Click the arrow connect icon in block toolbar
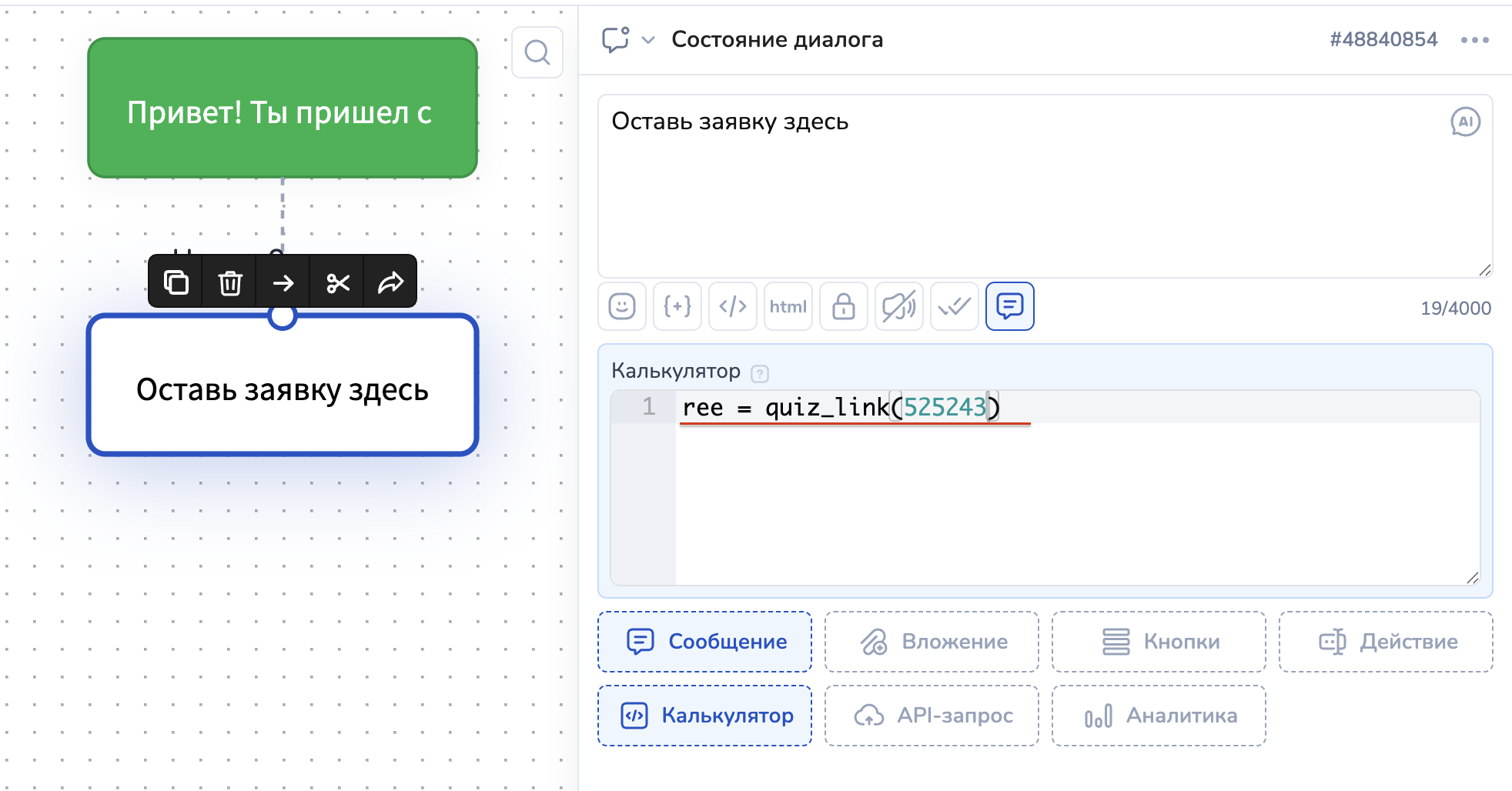Screen dimensions: 1512x791 coord(283,282)
